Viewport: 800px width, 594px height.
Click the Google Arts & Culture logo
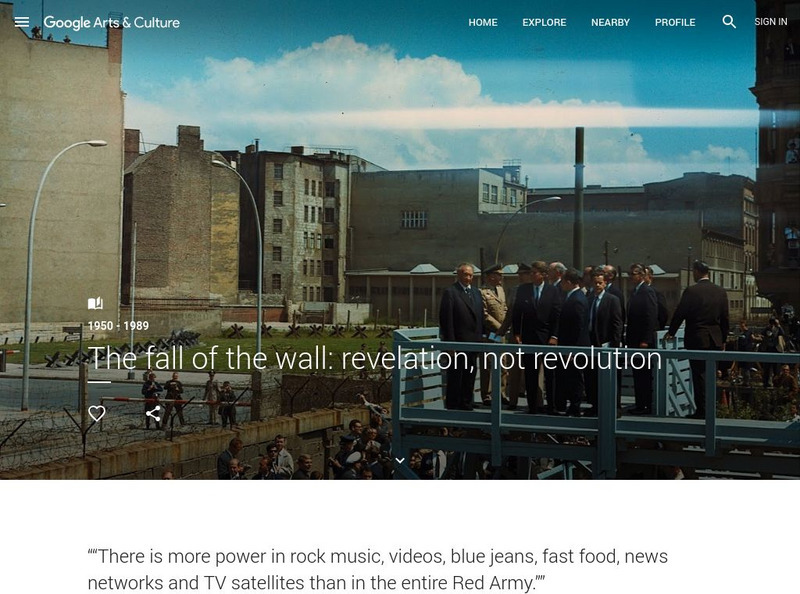tap(111, 22)
